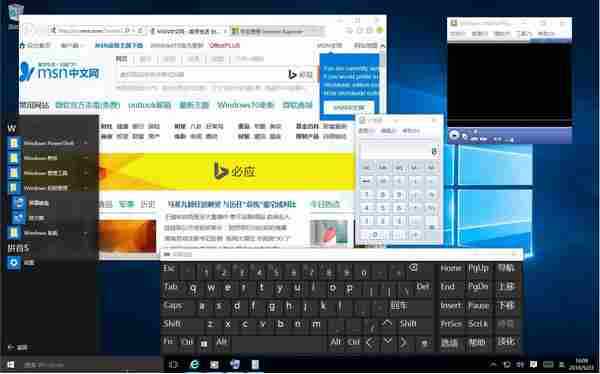The height and width of the screenshot is (374, 600).
Task: Toggle the Caps key on the on-screen keyboard
Action: [173, 306]
